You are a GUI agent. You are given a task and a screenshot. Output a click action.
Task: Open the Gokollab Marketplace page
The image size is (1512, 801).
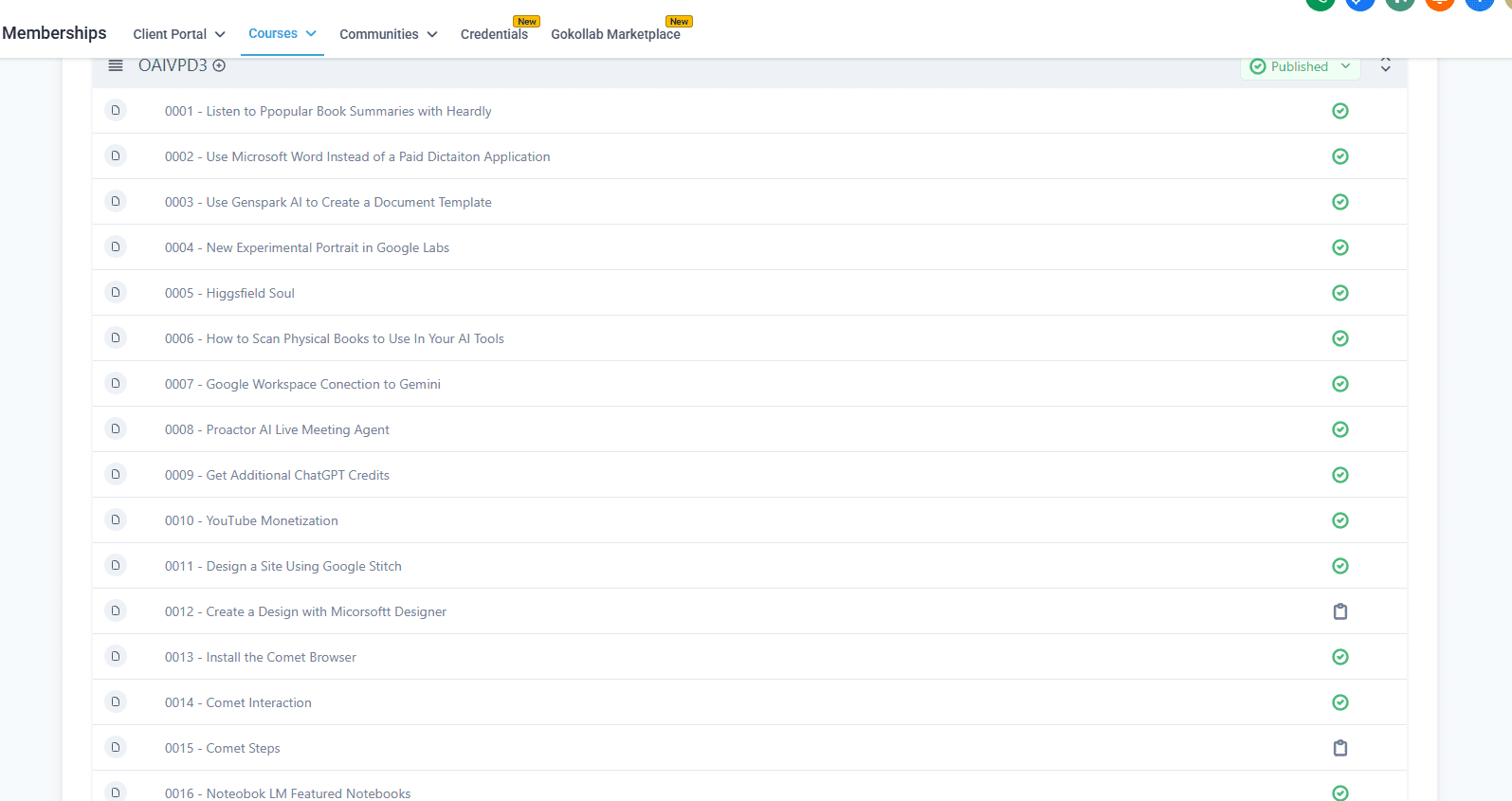pos(615,34)
